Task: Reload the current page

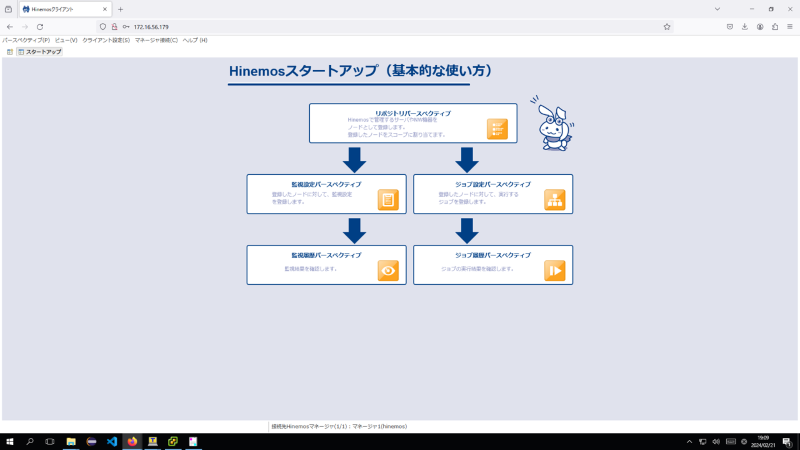Action: (40, 27)
